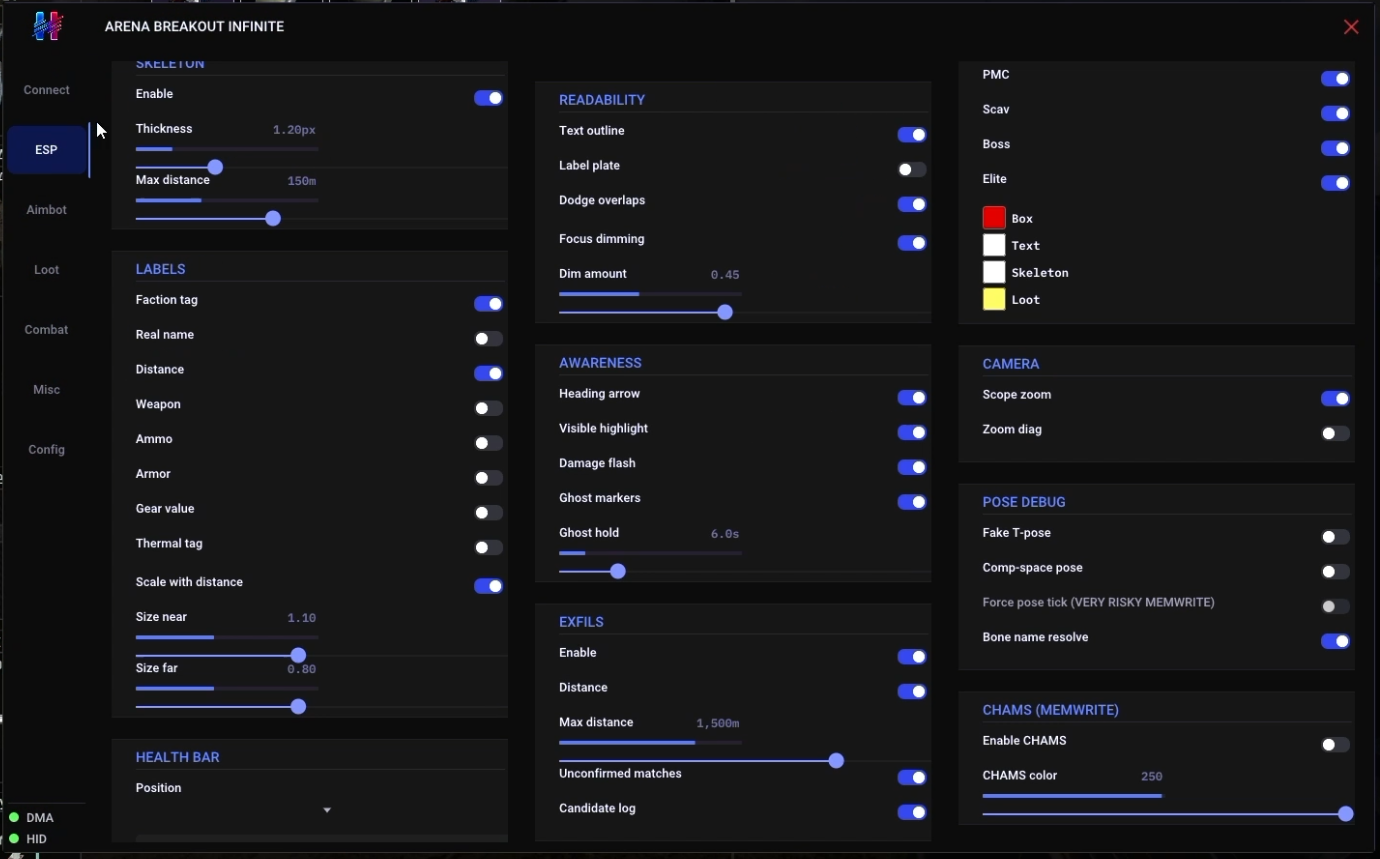Click the green DMA status indicator
The image size is (1380, 859).
pyautogui.click(x=14, y=818)
